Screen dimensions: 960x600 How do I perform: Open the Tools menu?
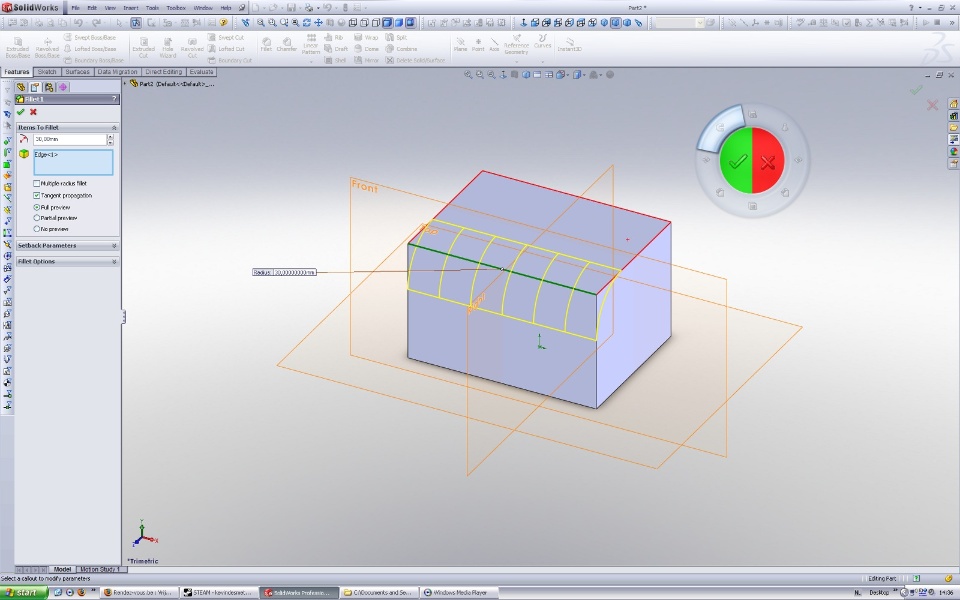(x=152, y=8)
